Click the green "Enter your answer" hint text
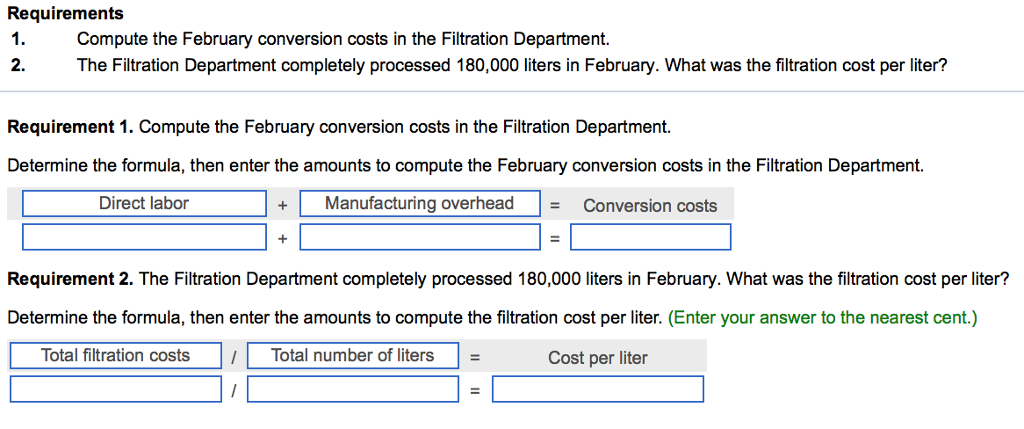This screenshot has width=1024, height=429. [x=822, y=318]
